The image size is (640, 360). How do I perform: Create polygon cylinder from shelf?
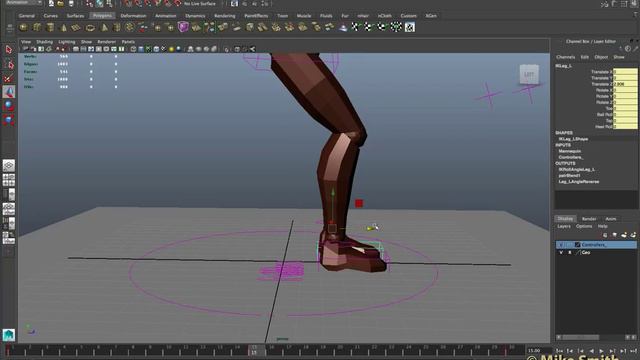[x=50, y=27]
